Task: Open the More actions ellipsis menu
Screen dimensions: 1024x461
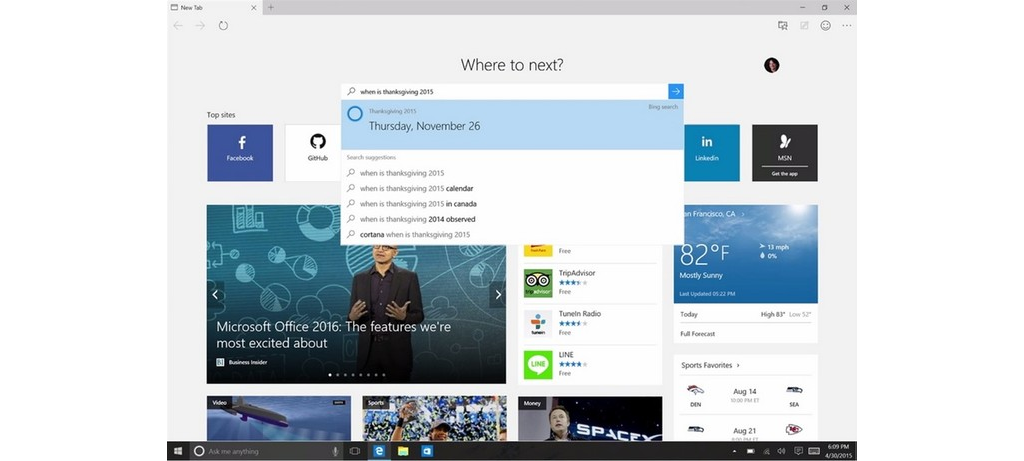Action: point(846,25)
